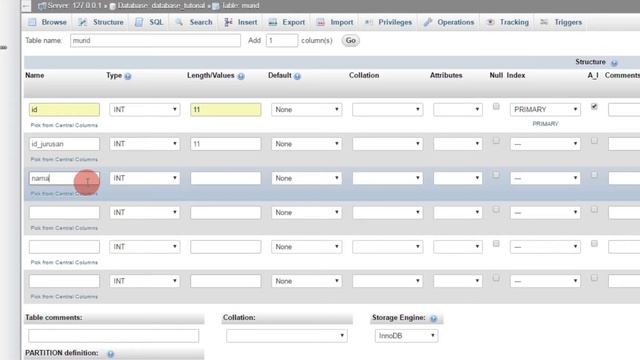The width and height of the screenshot is (640, 360).
Task: Click the Tracking eye icon
Action: click(490, 22)
